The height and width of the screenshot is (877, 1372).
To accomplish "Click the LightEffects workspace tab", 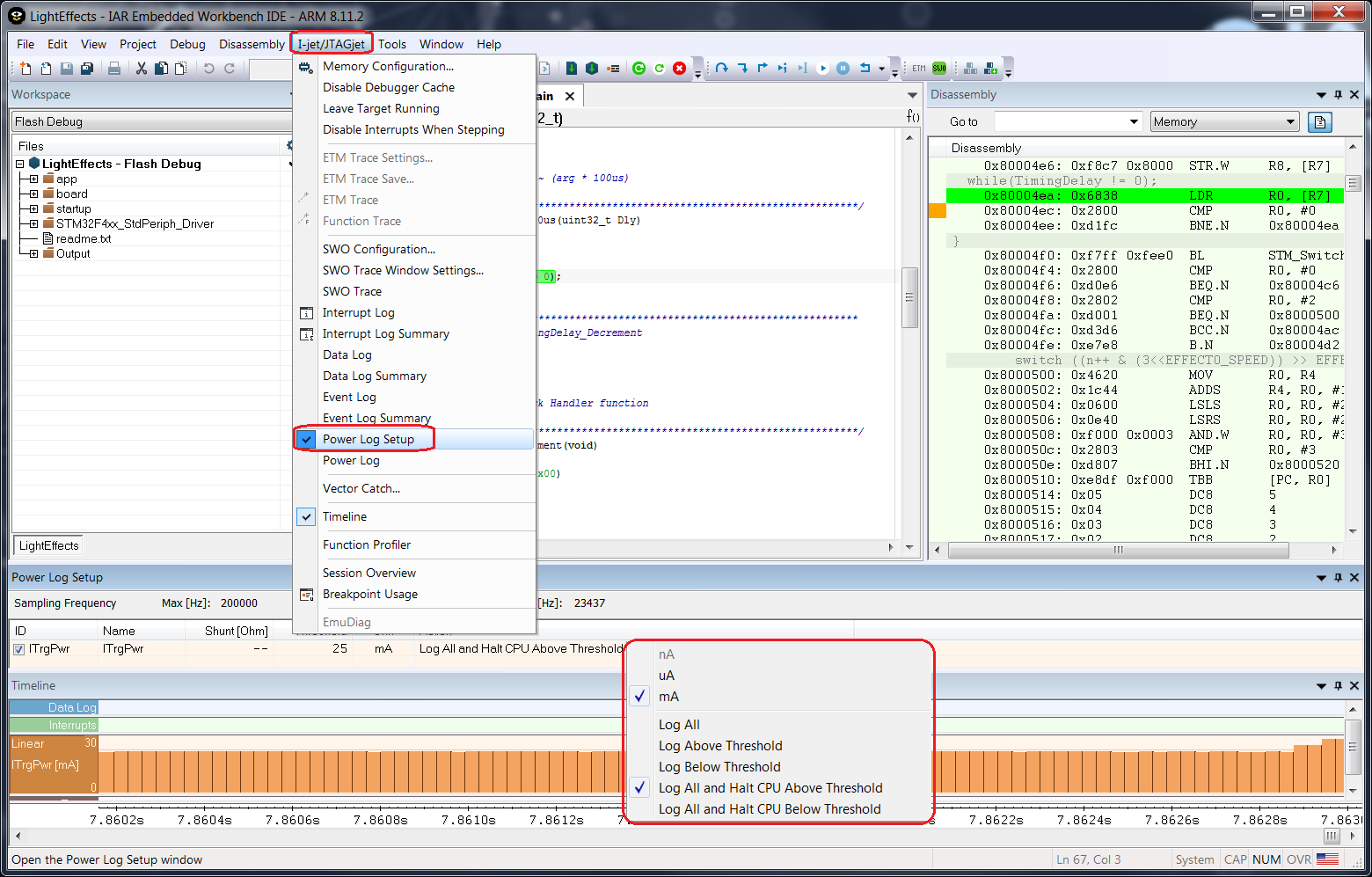I will 49,545.
